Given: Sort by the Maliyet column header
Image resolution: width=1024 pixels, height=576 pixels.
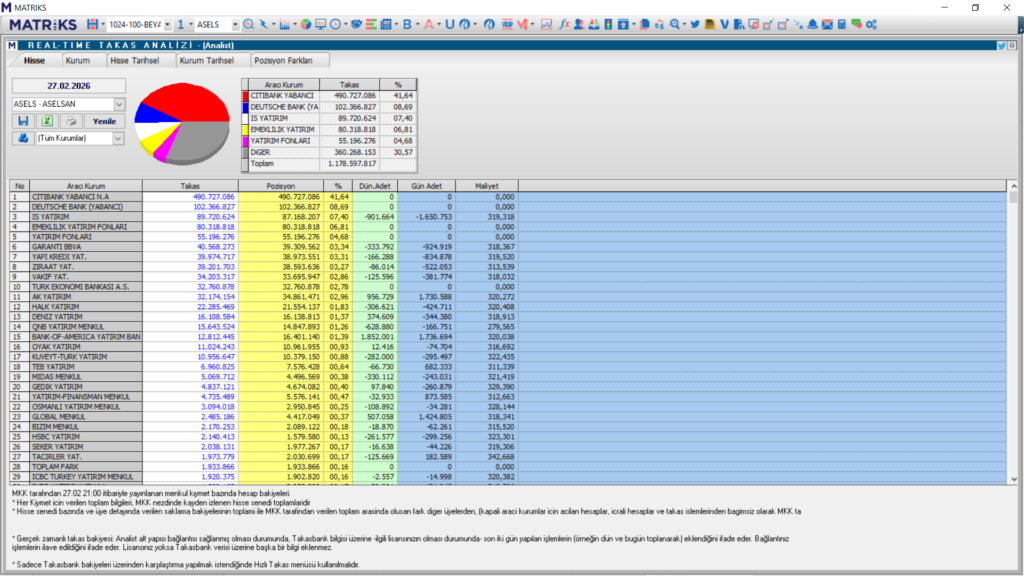Looking at the screenshot, I should (x=487, y=186).
